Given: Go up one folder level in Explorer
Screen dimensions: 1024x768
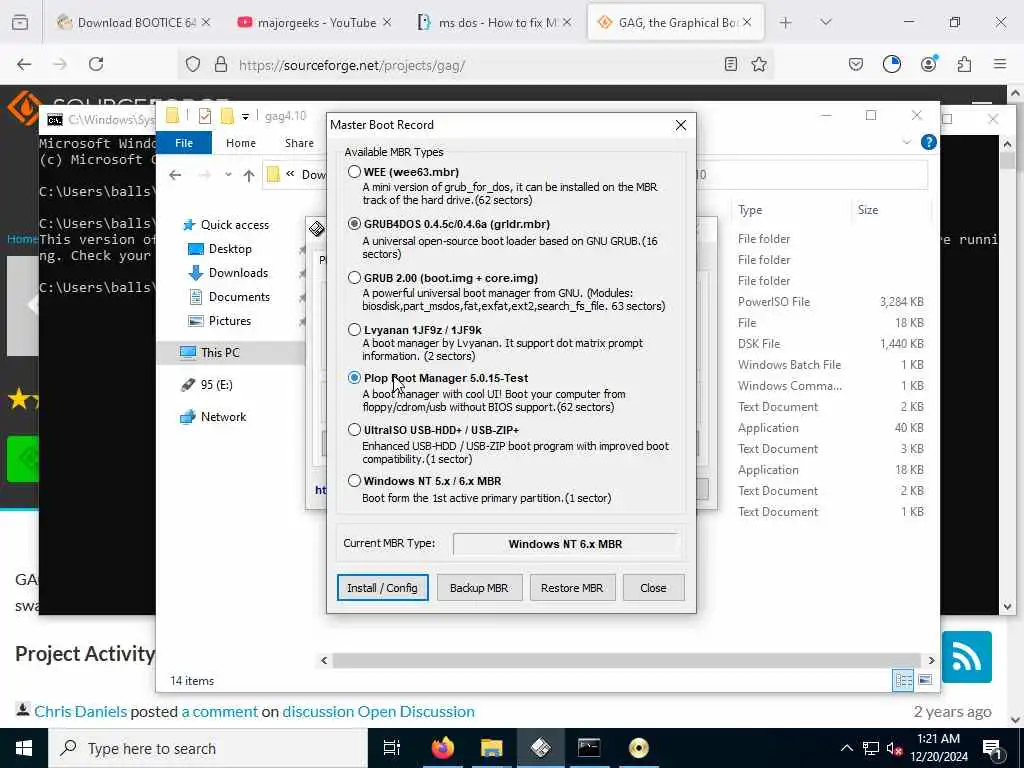Looking at the screenshot, I should pos(249,175).
